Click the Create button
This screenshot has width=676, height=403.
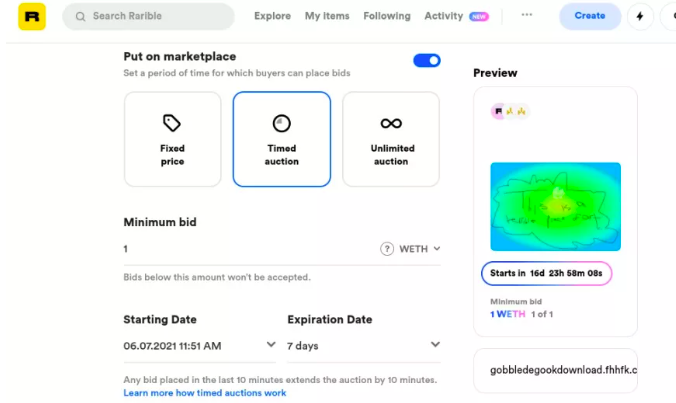point(590,16)
